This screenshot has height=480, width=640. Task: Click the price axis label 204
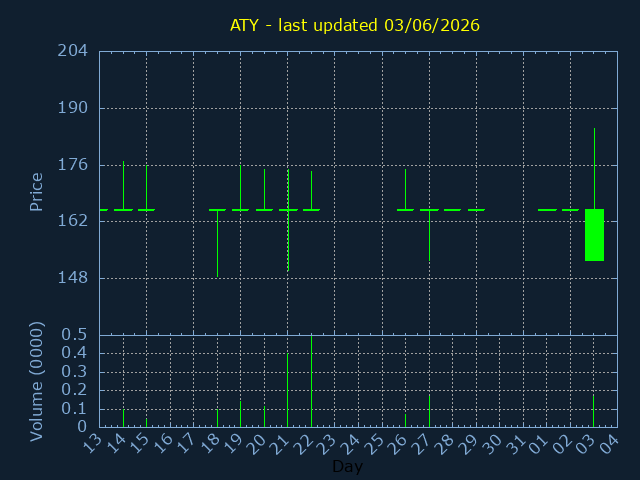[73, 51]
